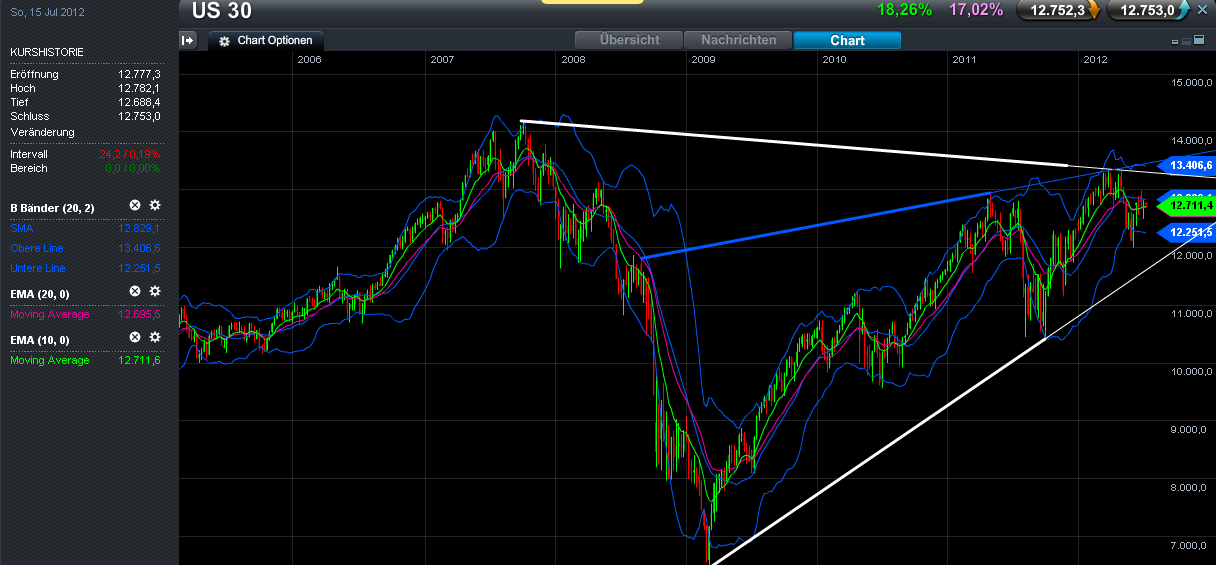Click the Hoch value 12.782,1

[139, 88]
